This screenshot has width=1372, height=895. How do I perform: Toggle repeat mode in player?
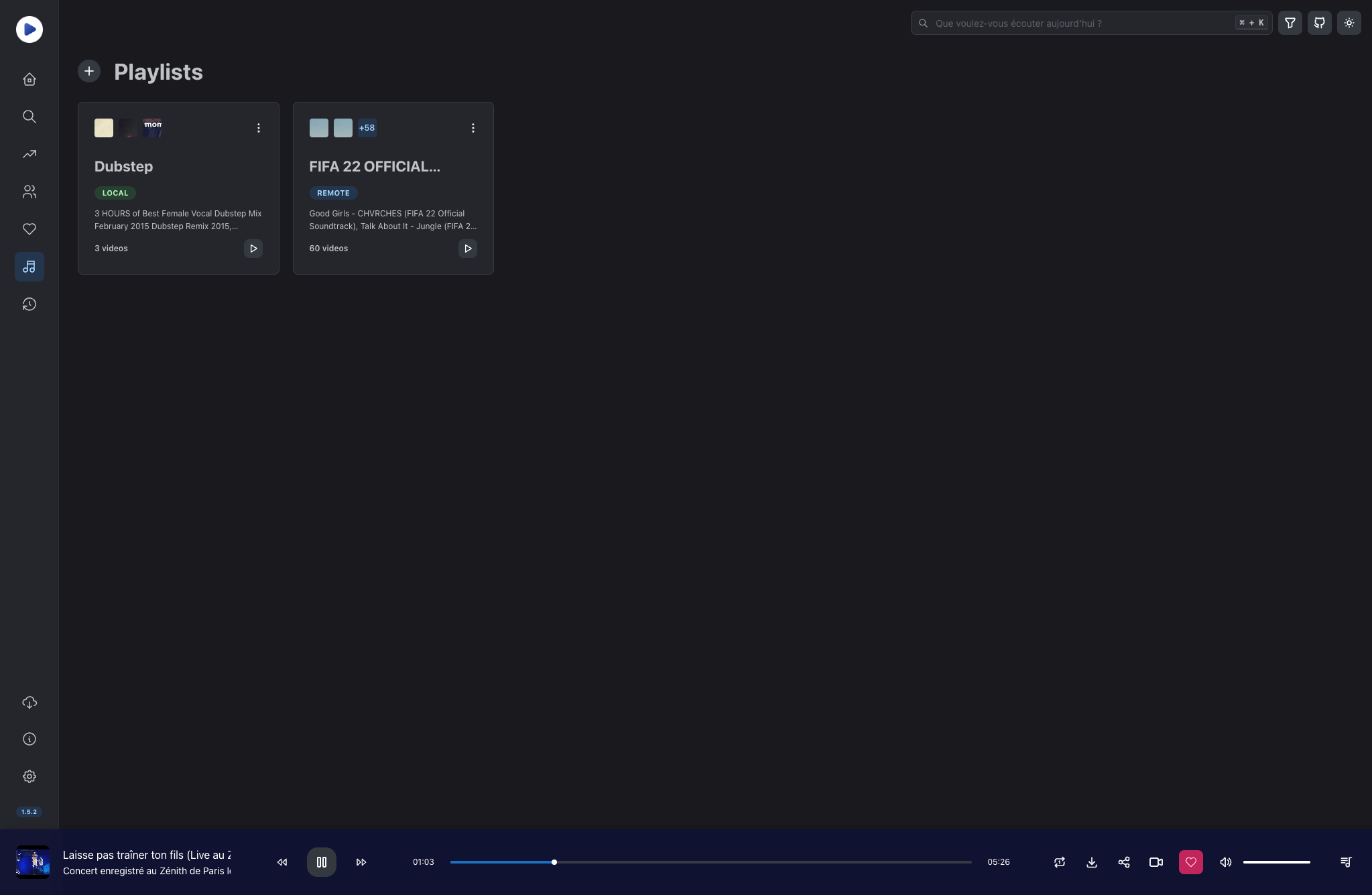[1060, 862]
